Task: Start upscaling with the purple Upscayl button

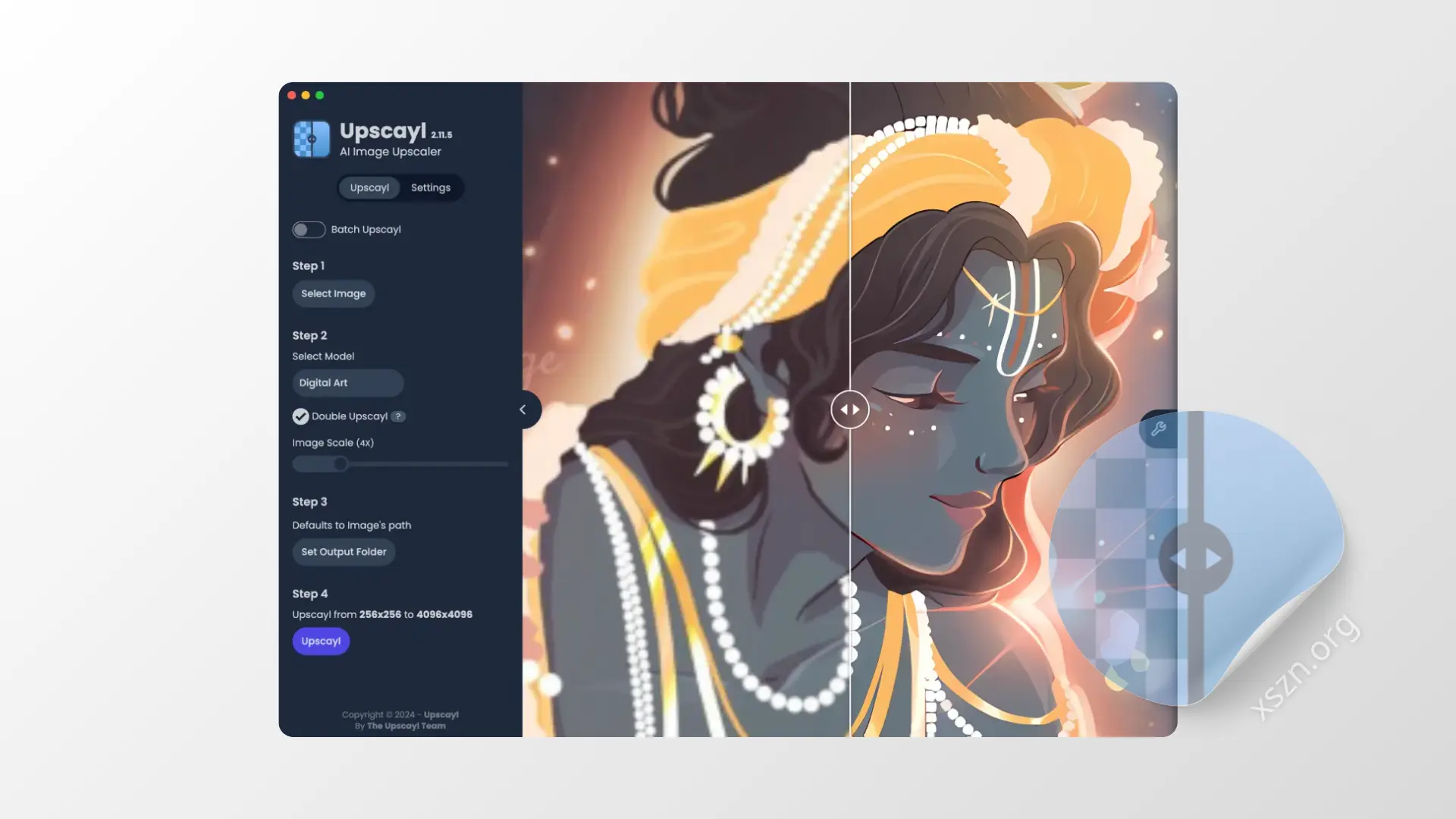Action: point(321,642)
